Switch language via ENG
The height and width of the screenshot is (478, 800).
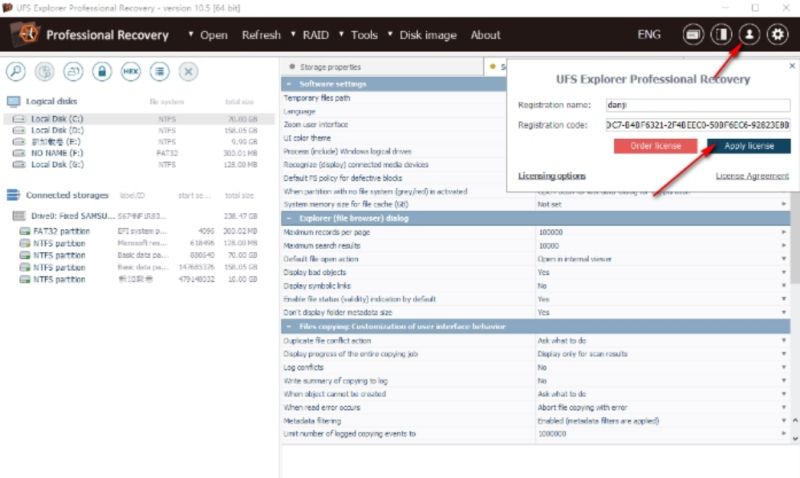pos(649,34)
